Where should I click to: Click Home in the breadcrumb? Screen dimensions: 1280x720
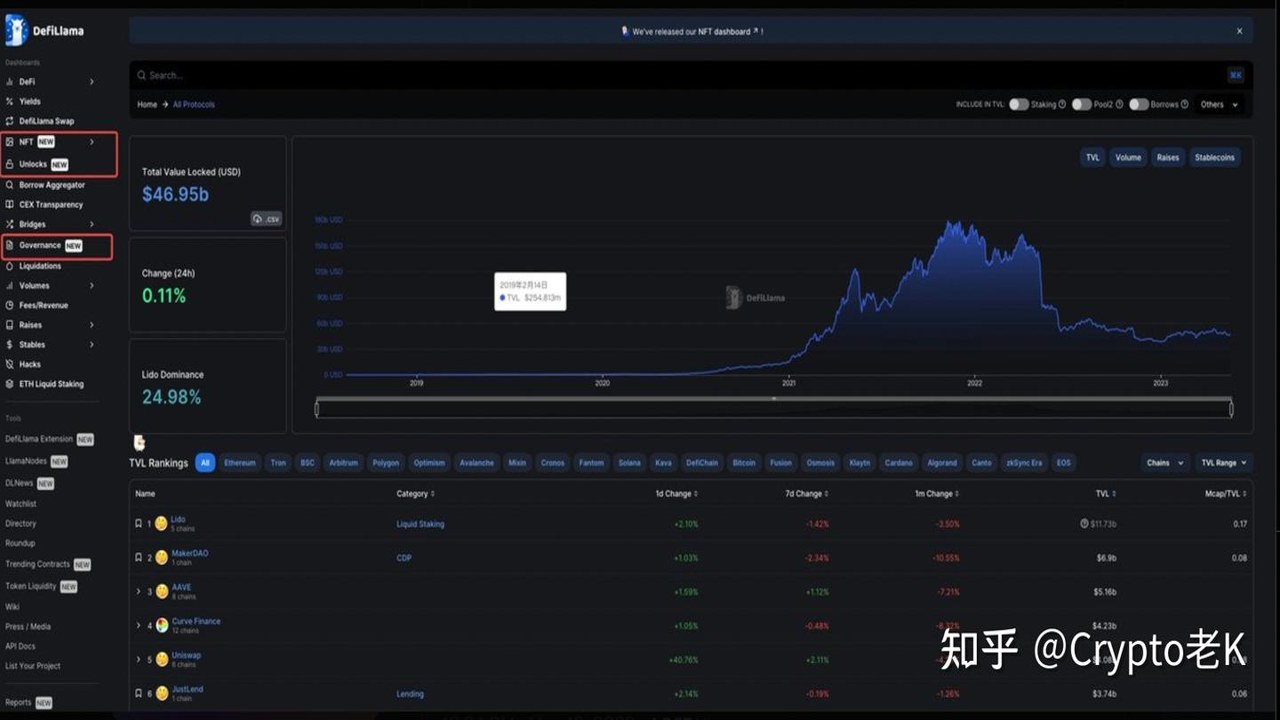coord(147,104)
